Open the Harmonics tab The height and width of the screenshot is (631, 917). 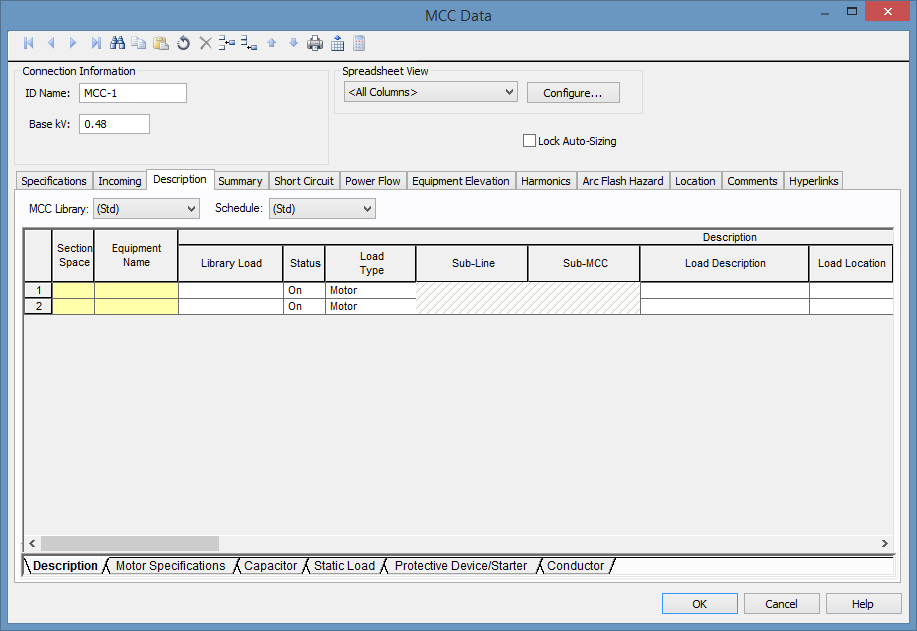click(x=546, y=181)
